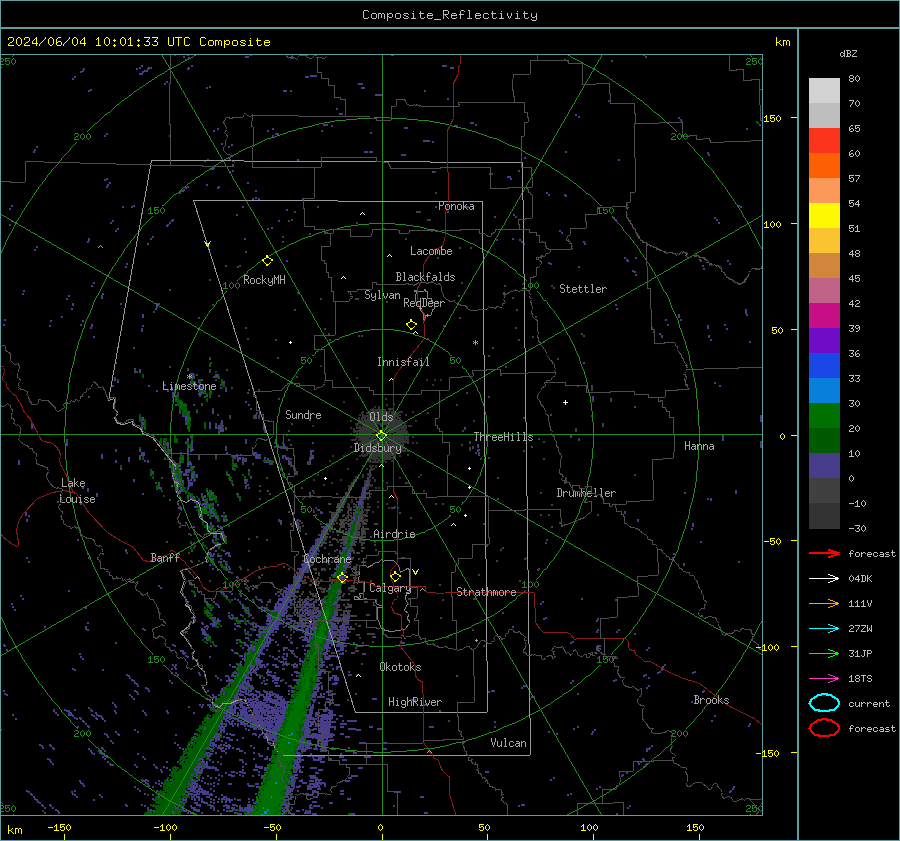
Task: Click the Strathmore city label
Action: pyautogui.click(x=487, y=592)
